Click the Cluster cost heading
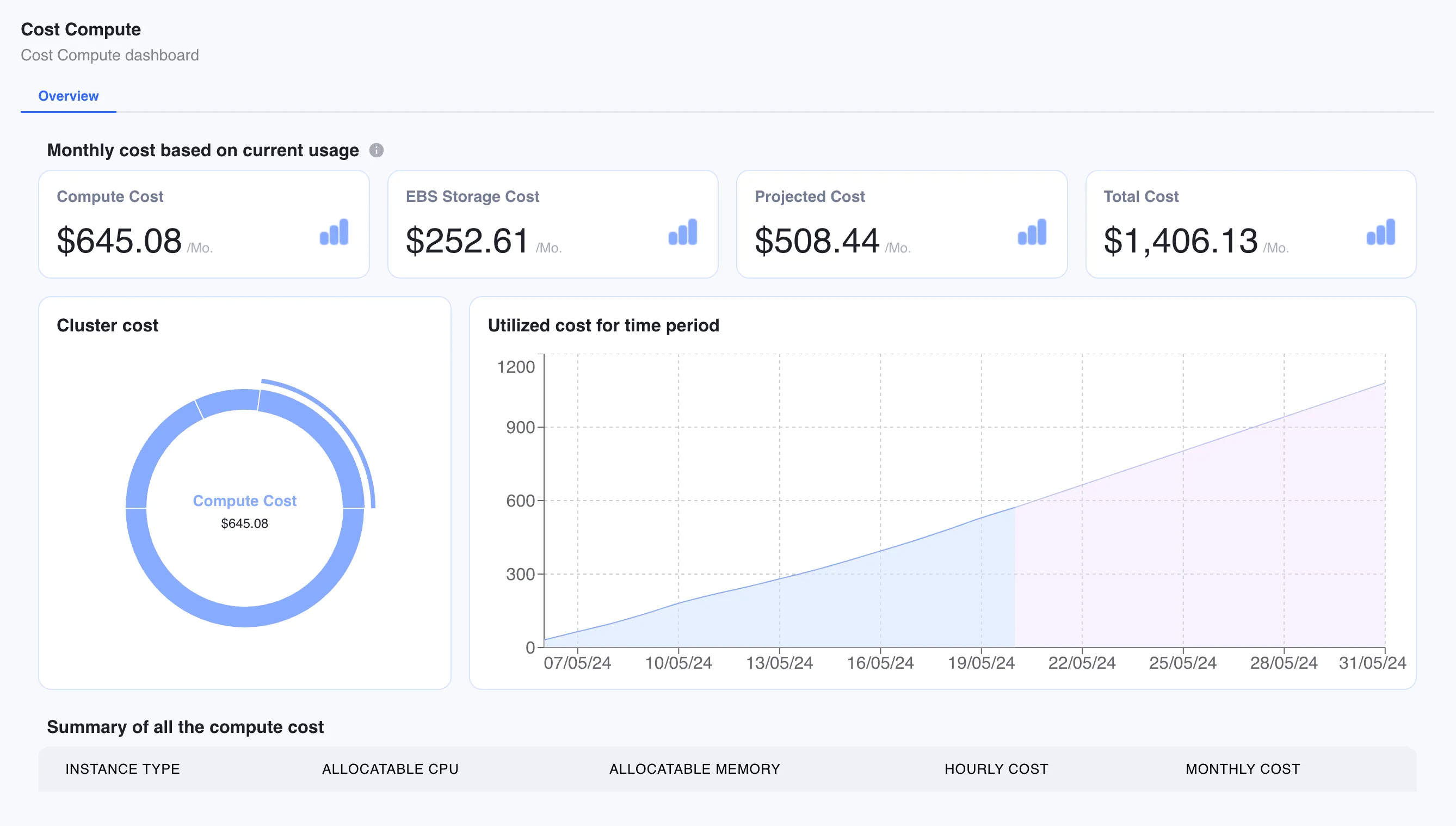The width and height of the screenshot is (1456, 826). (107, 325)
